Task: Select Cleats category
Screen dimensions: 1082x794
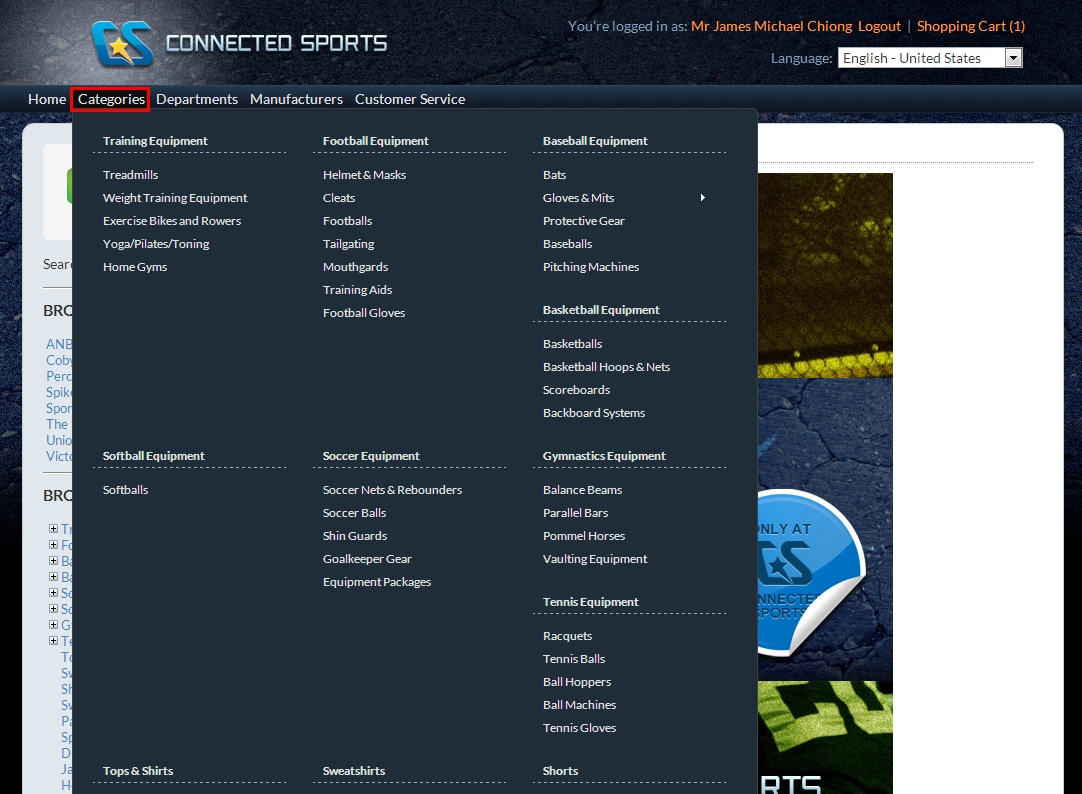Action: point(339,198)
